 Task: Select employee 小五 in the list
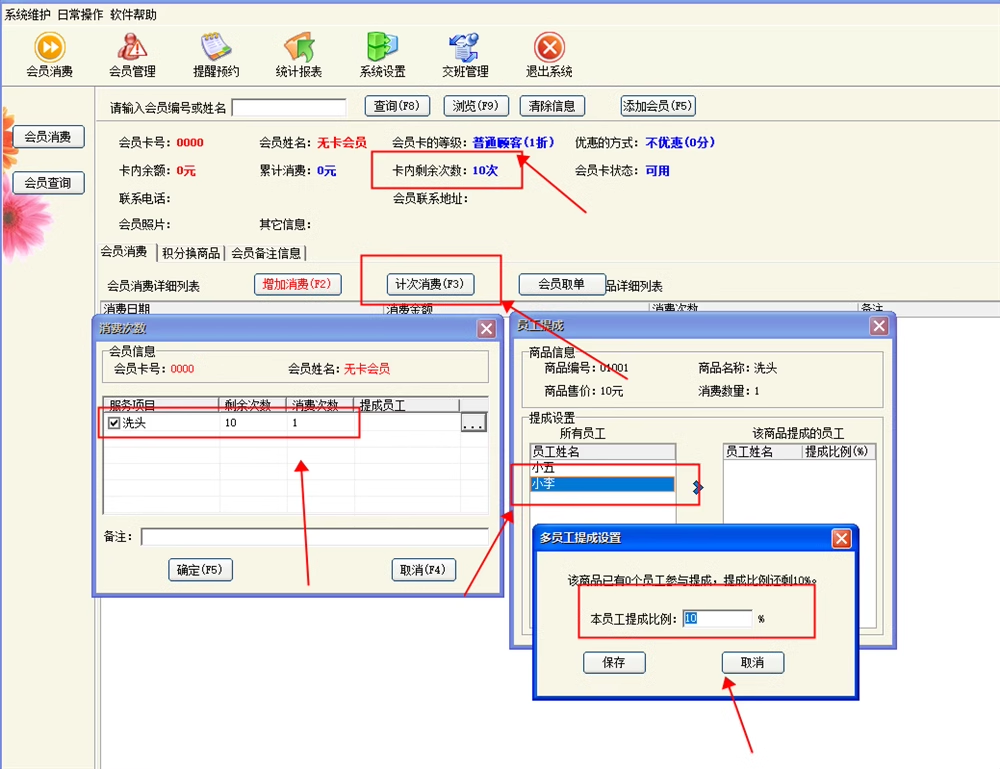[602, 468]
